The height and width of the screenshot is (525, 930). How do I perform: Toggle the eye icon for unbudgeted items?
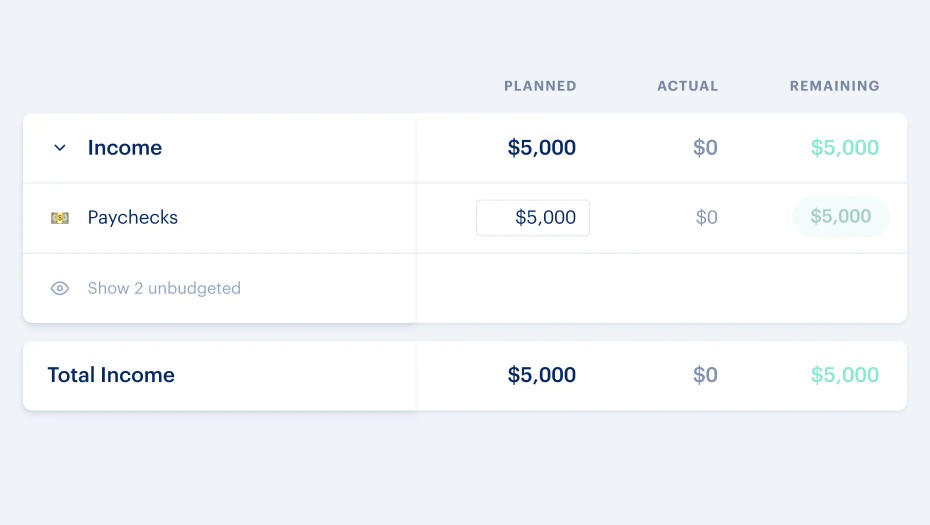coord(60,289)
